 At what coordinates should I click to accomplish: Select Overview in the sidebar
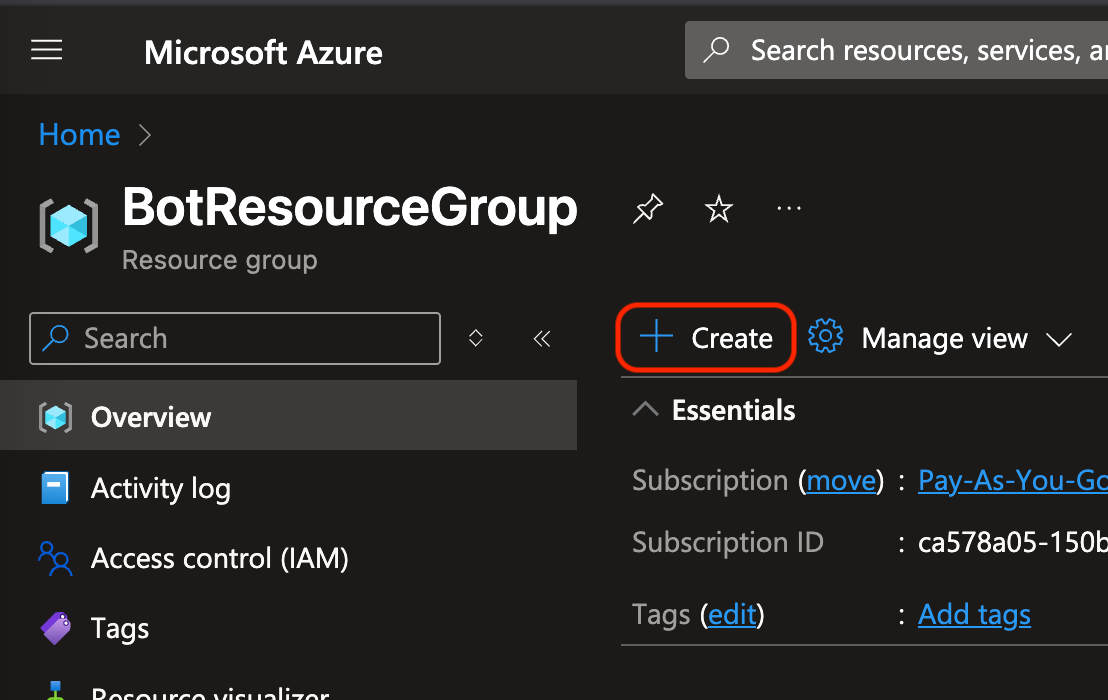click(x=150, y=417)
